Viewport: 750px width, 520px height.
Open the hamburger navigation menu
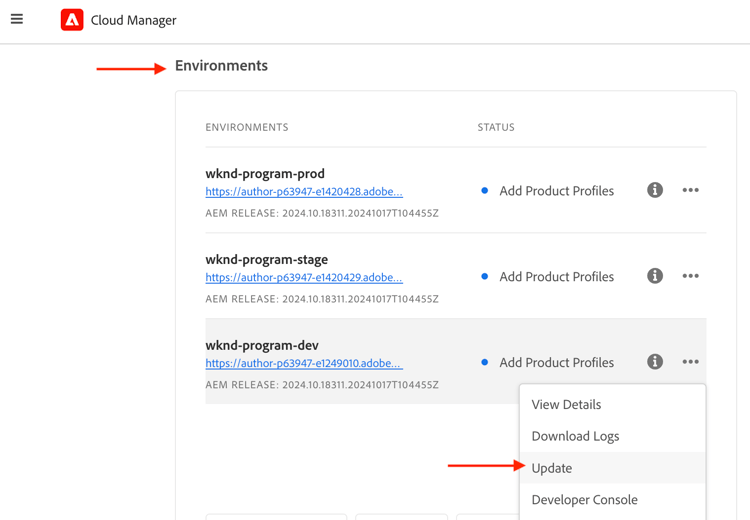17,19
